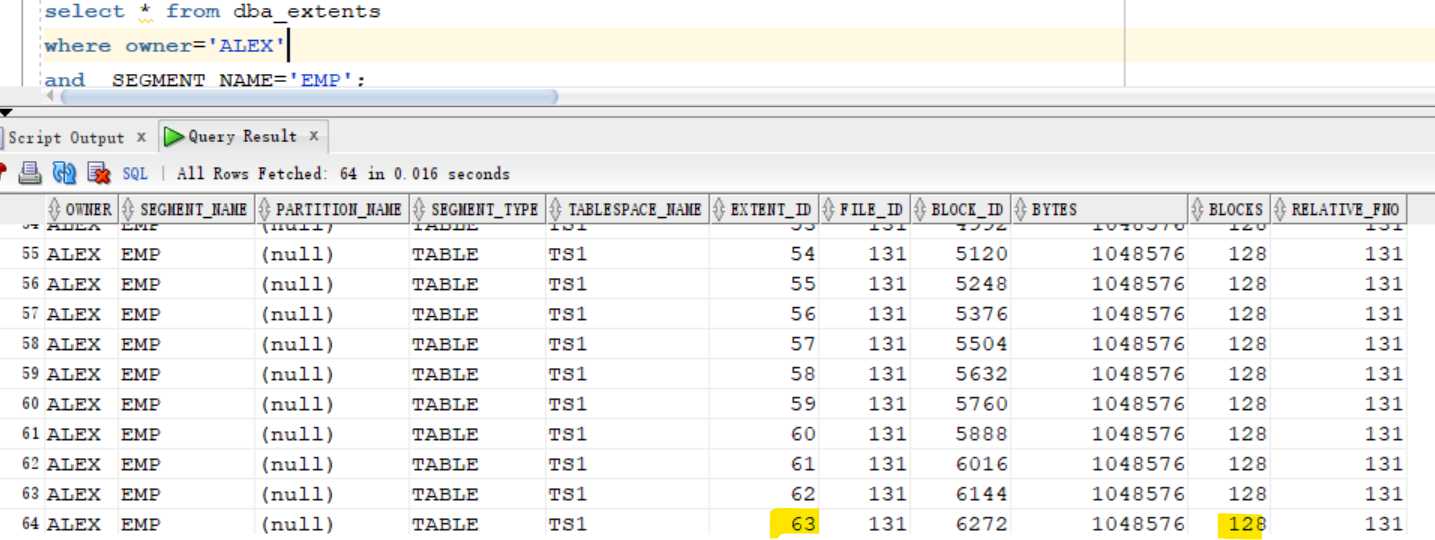Sort by the FILE_ID column header

pos(864,209)
